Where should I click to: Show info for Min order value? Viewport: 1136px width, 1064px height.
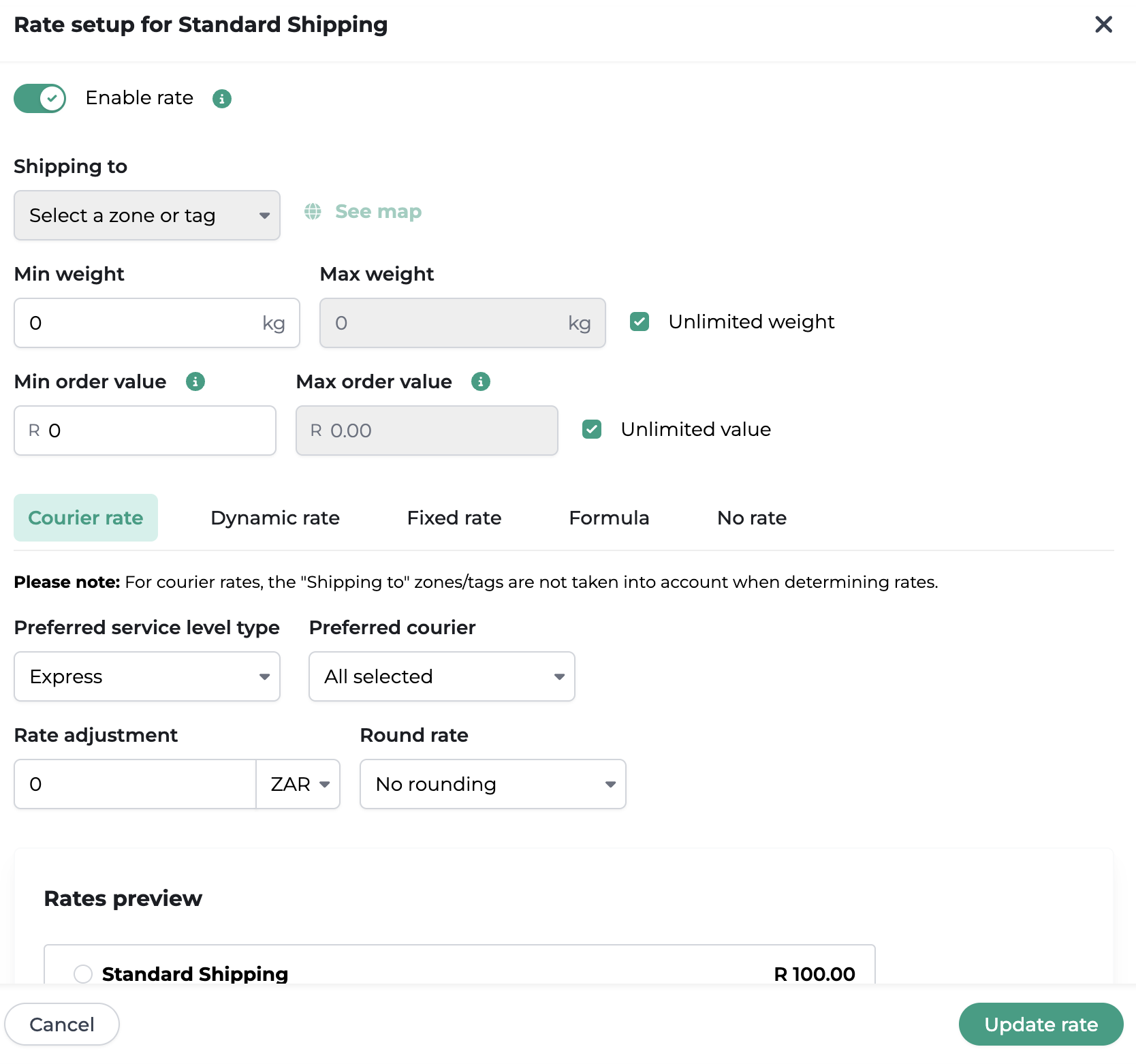click(x=195, y=381)
